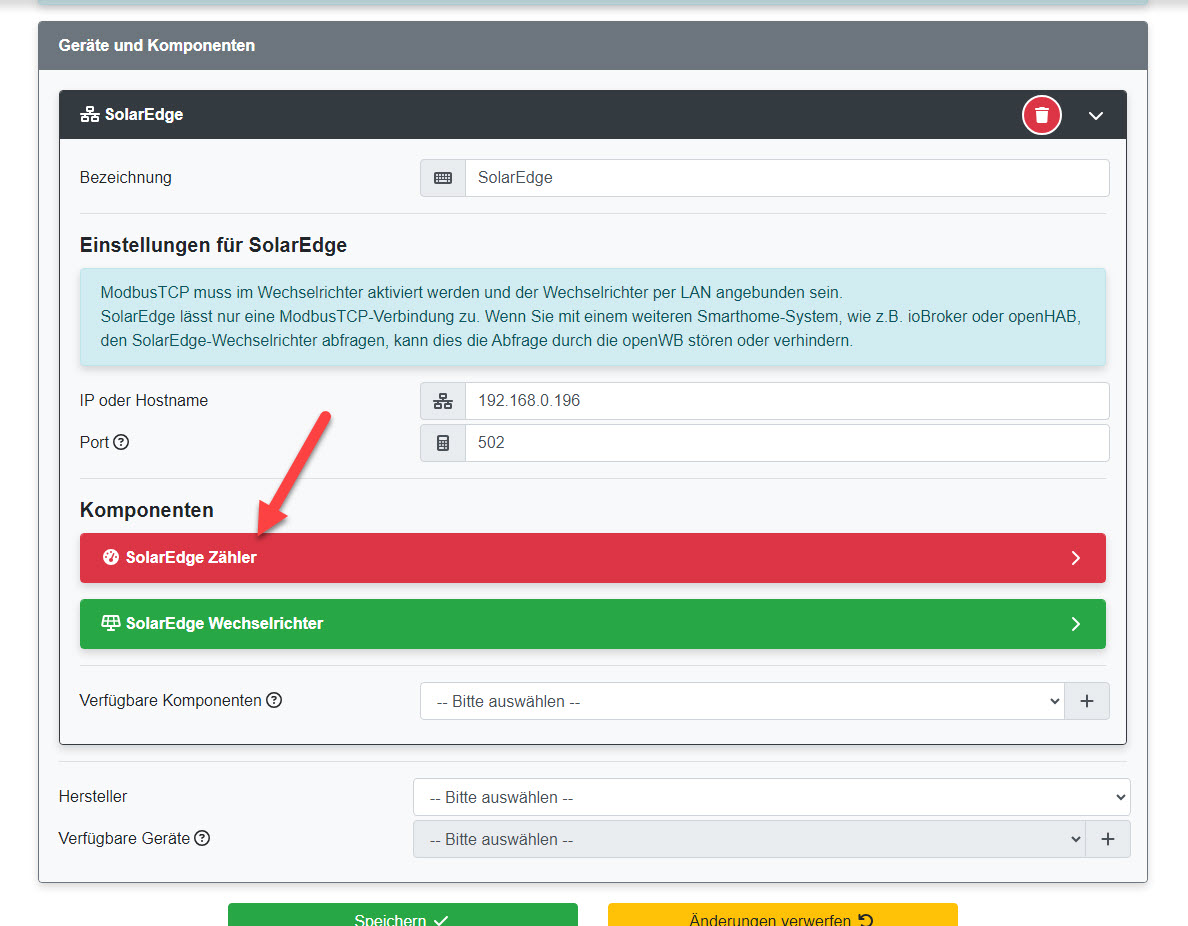Open the Verfügbare Komponenten dropdown
Screen dimensions: 1188x926
742,702
